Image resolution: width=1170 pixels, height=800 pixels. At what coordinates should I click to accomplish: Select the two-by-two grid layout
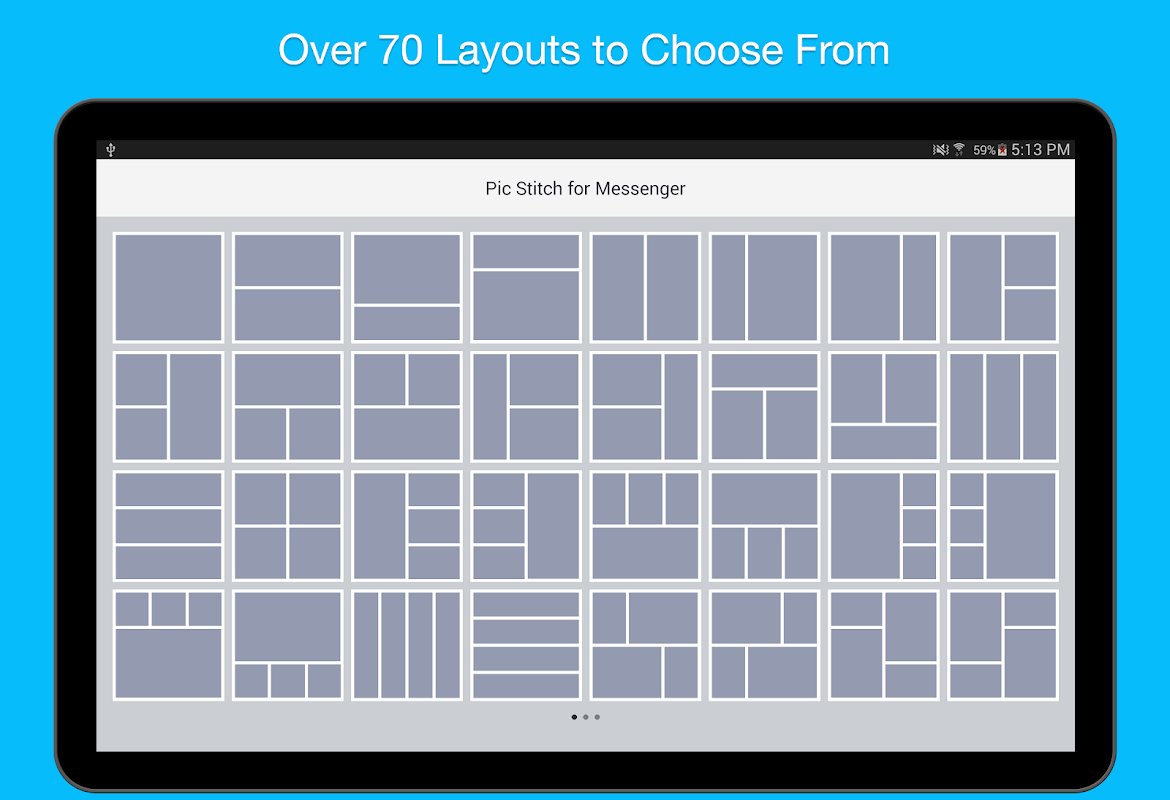287,526
